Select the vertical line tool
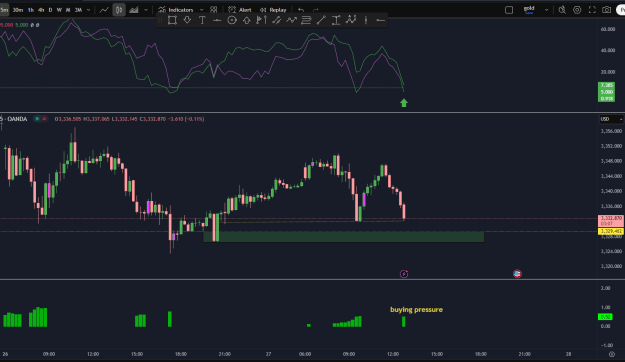The image size is (625, 362). point(366,20)
